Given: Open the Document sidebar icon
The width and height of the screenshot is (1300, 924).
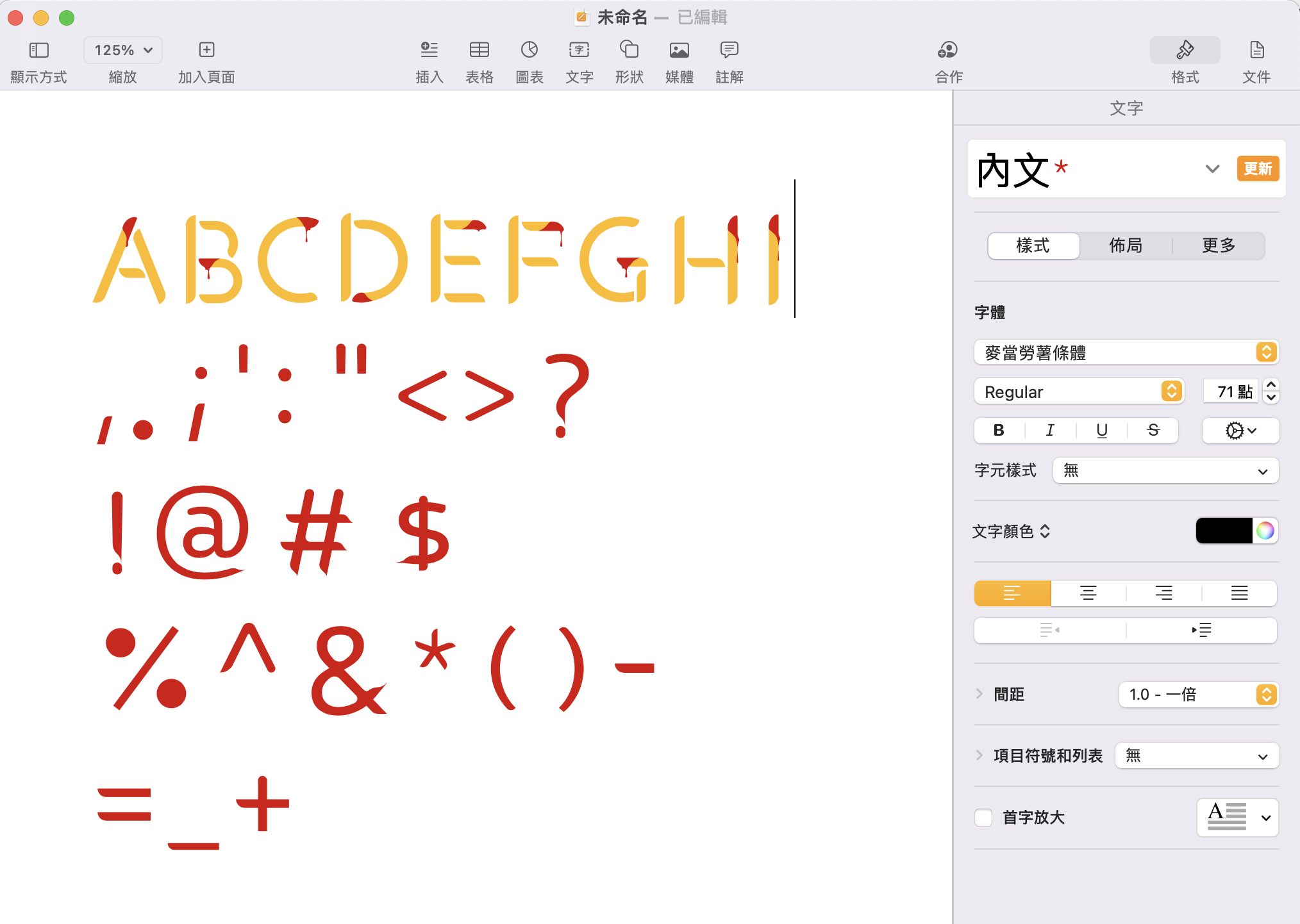Looking at the screenshot, I should pyautogui.click(x=1256, y=50).
